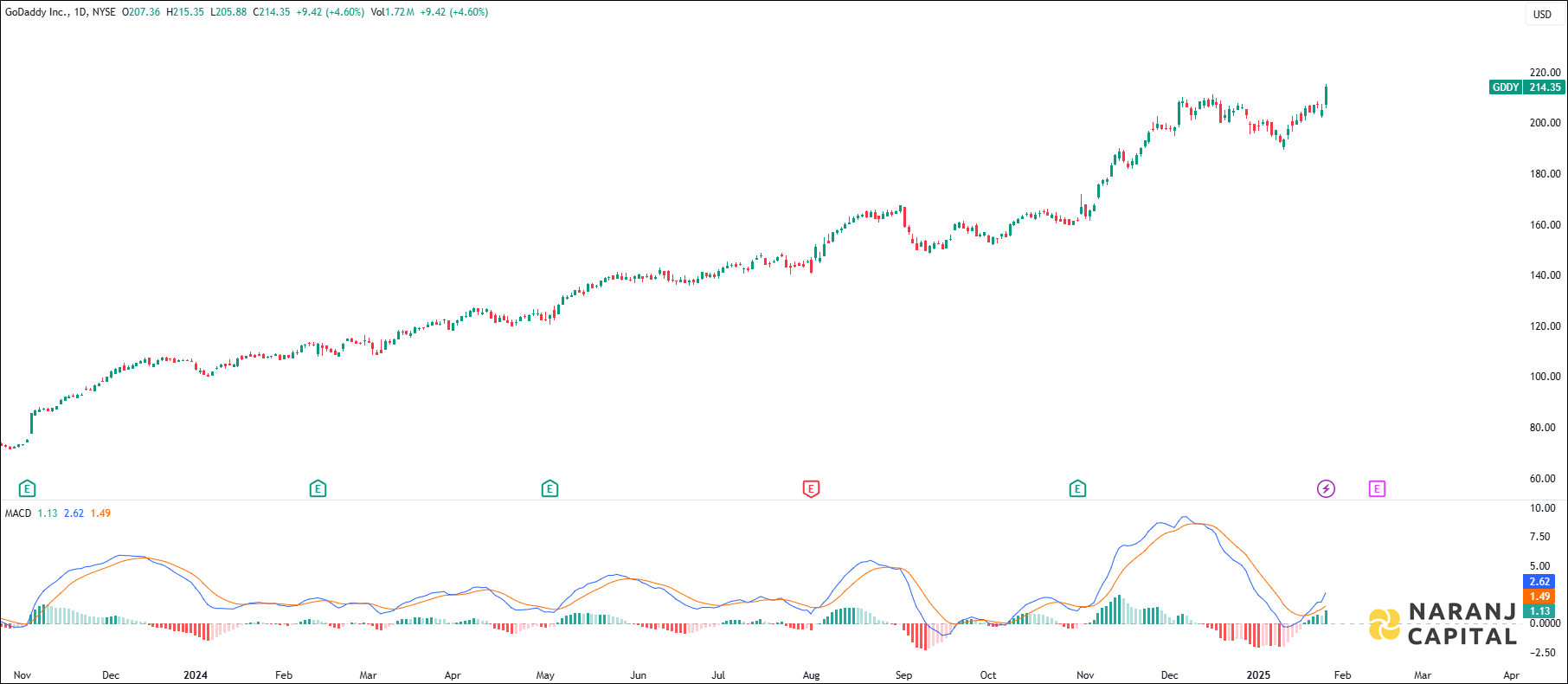Click the low price L205.88 in header
This screenshot has width=1568, height=684.
click(228, 12)
